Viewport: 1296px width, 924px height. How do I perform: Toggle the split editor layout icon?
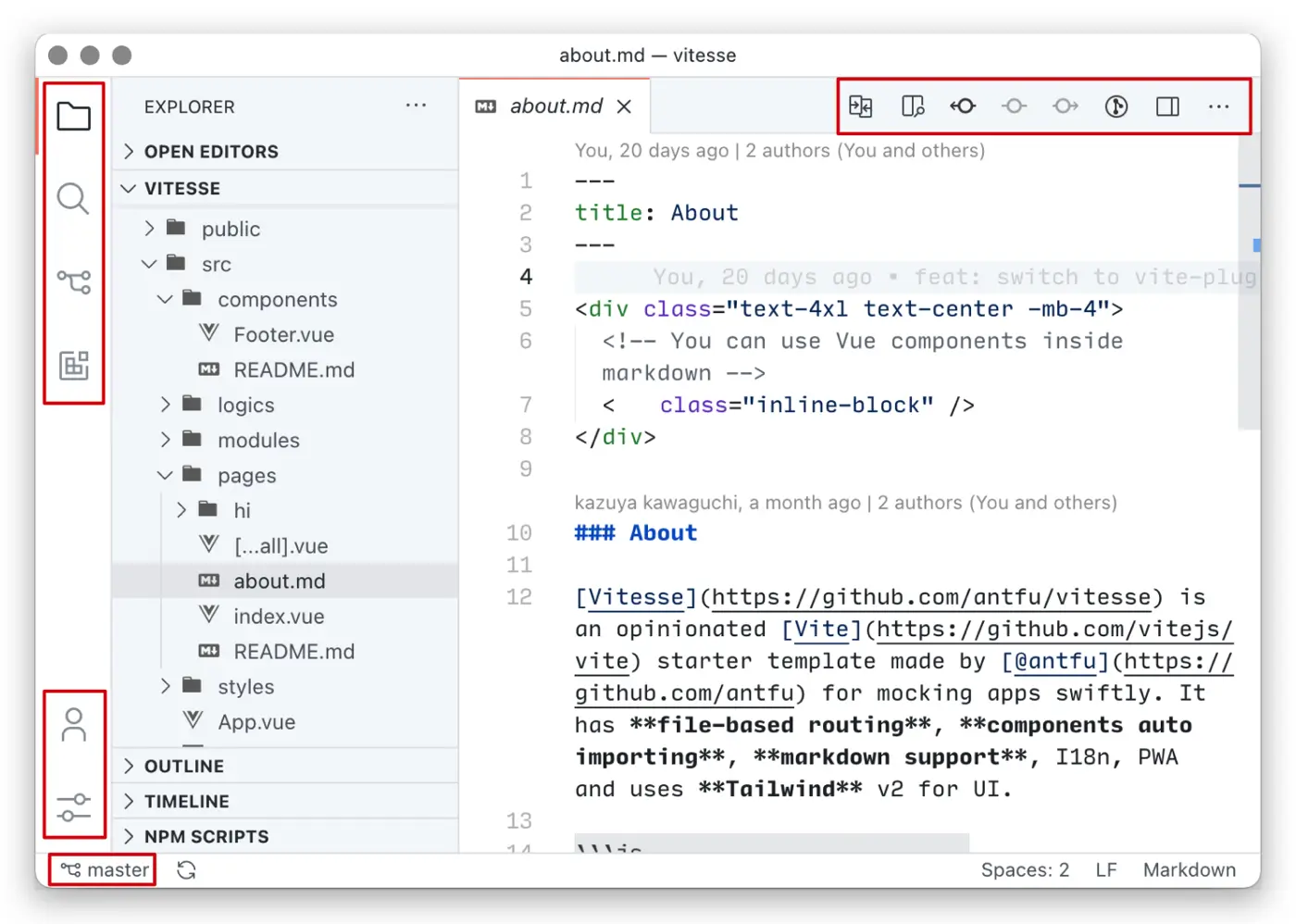point(1167,106)
